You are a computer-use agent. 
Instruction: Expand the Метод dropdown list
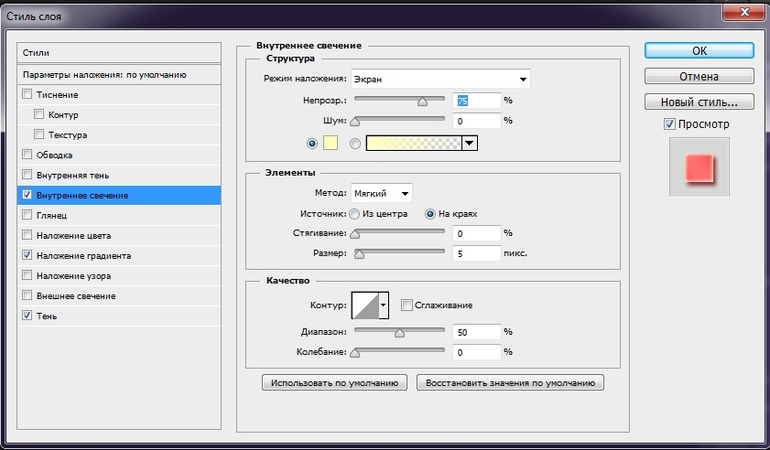click(382, 192)
